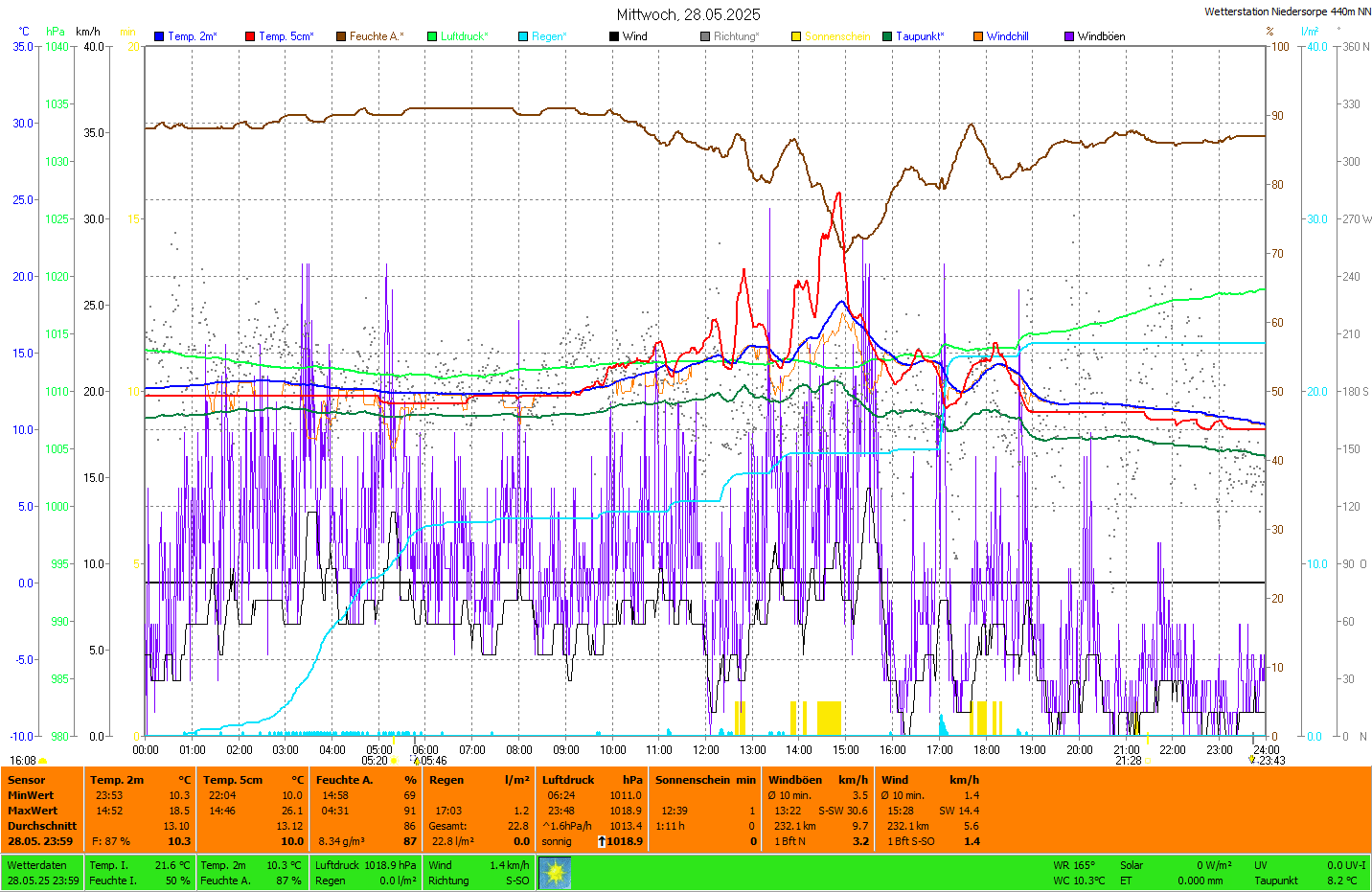Click the chart title Mittwoch, 28.05.2025
The height and width of the screenshot is (892, 1372).
click(x=688, y=14)
